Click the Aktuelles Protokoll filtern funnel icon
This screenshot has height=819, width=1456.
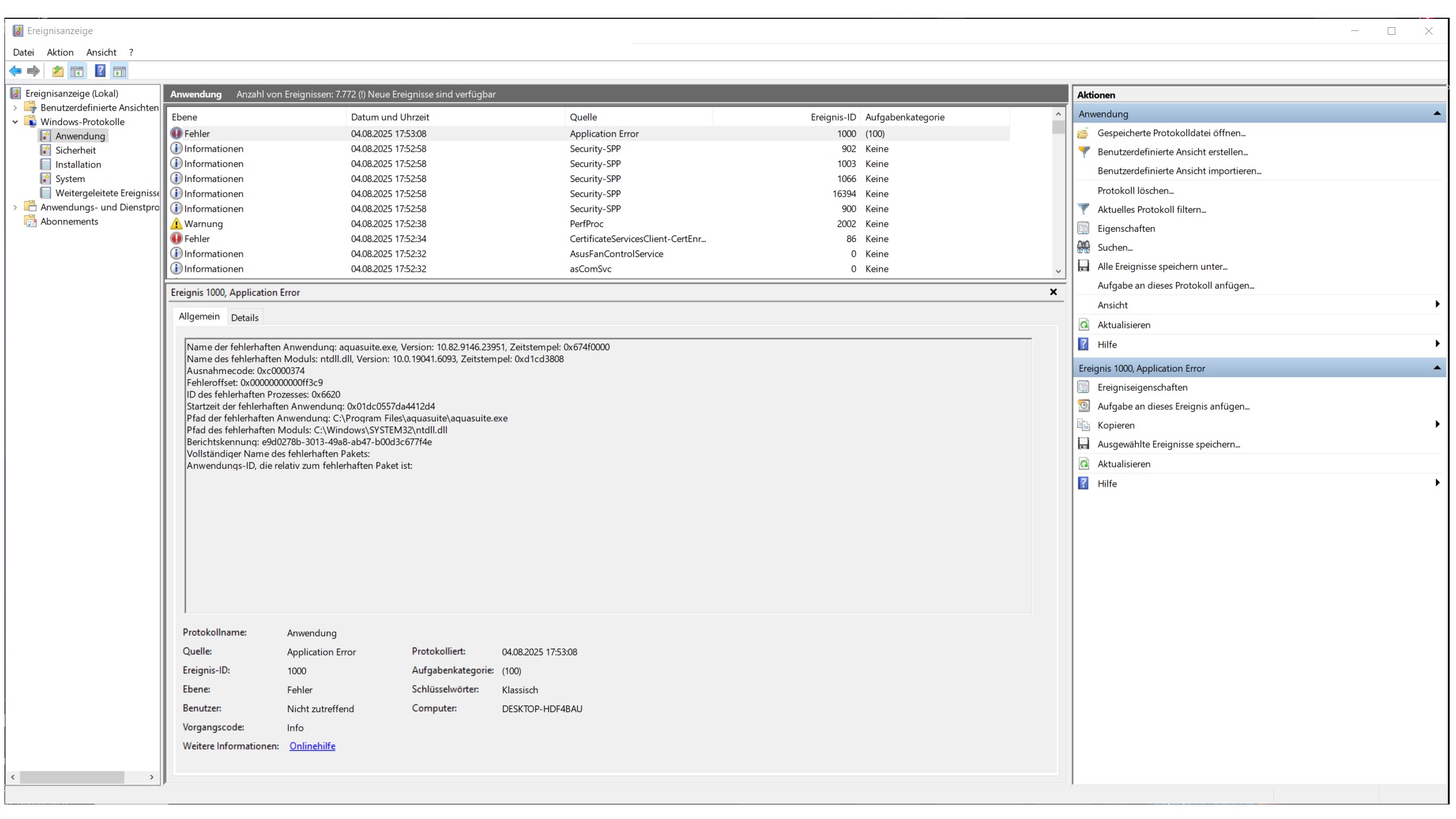tap(1083, 209)
